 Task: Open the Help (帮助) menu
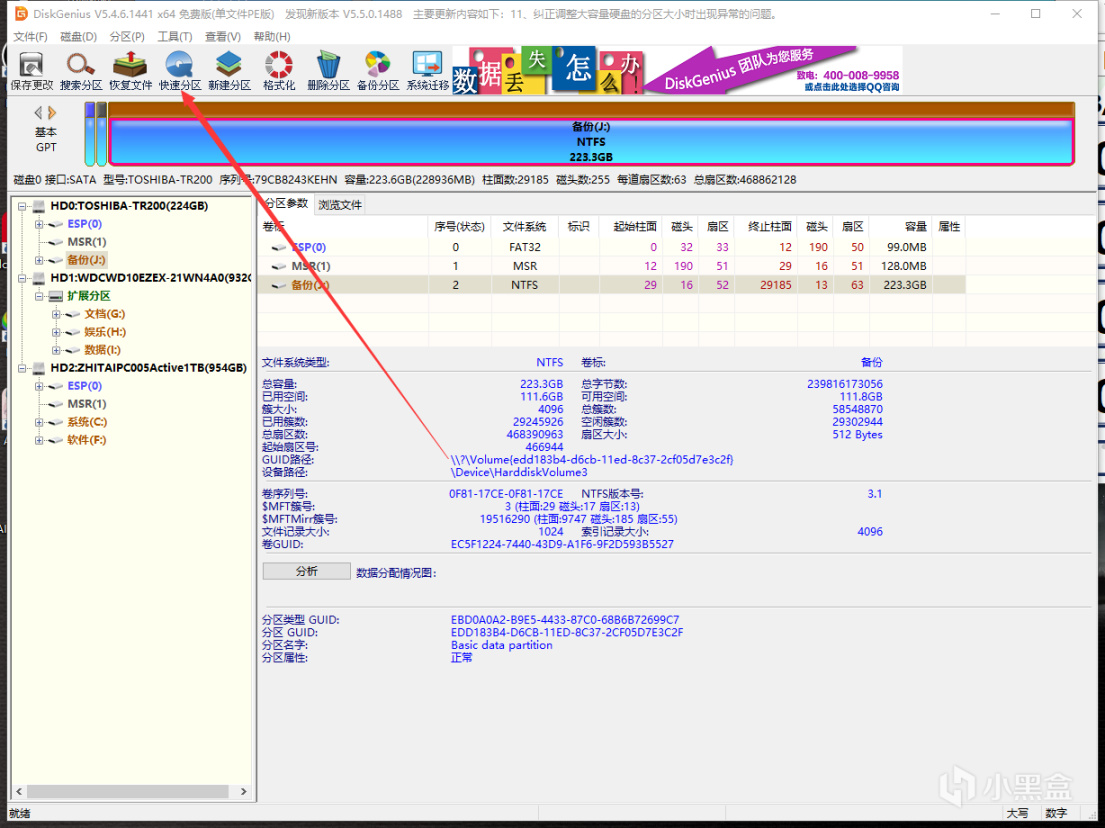click(x=271, y=37)
